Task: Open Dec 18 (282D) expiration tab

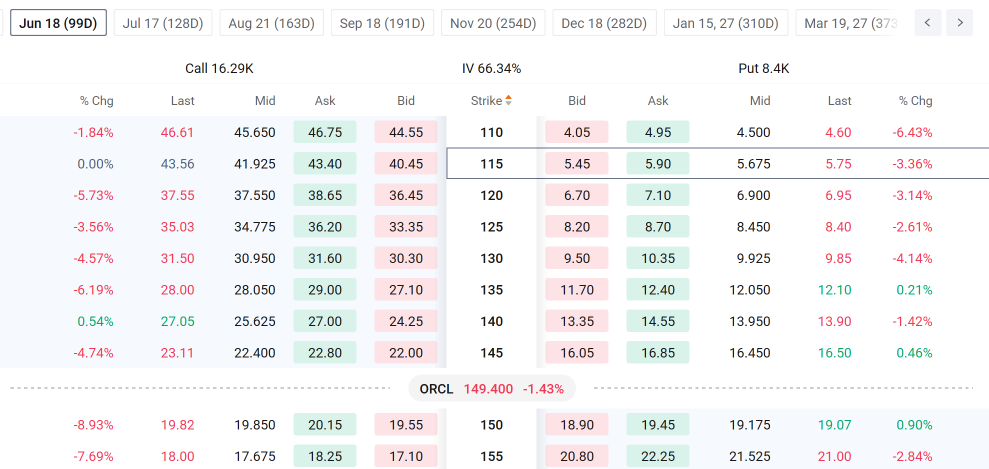Action: 604,23
